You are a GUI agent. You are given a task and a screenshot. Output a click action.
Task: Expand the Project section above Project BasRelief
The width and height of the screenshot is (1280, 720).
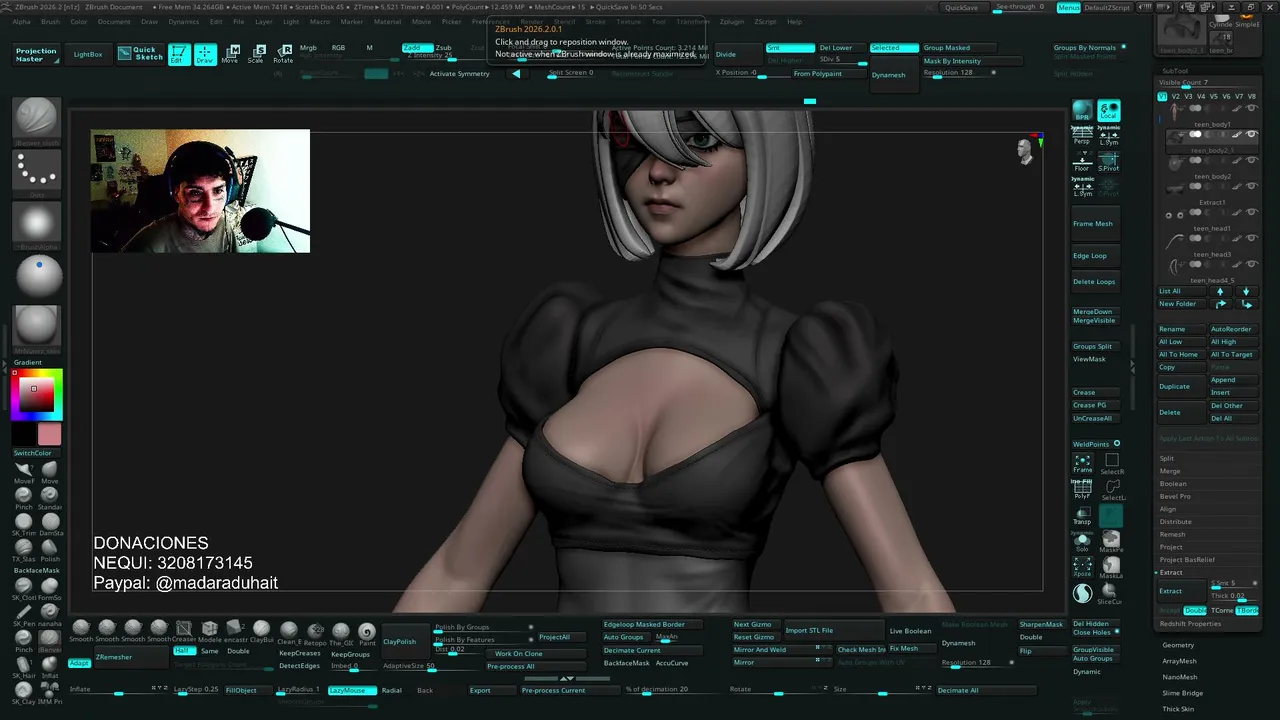[1171, 547]
